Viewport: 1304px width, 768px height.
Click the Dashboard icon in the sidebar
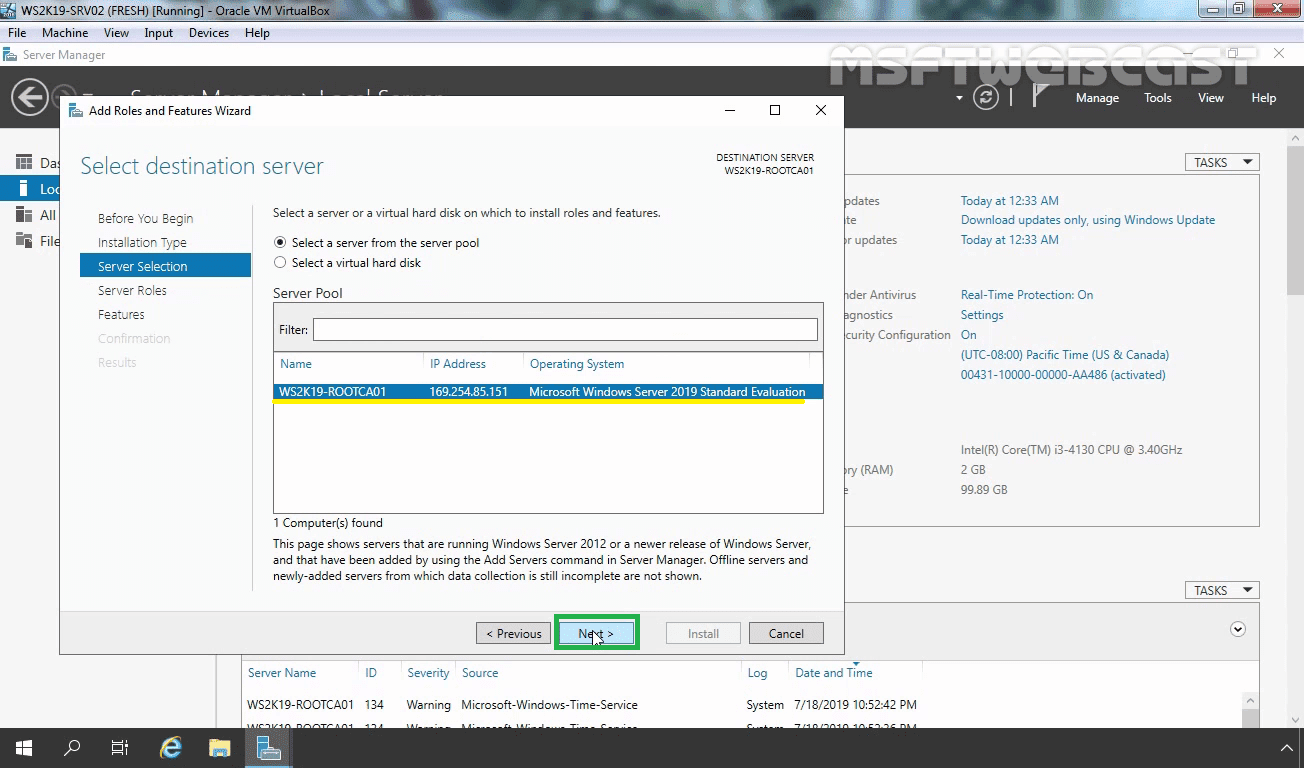point(23,162)
